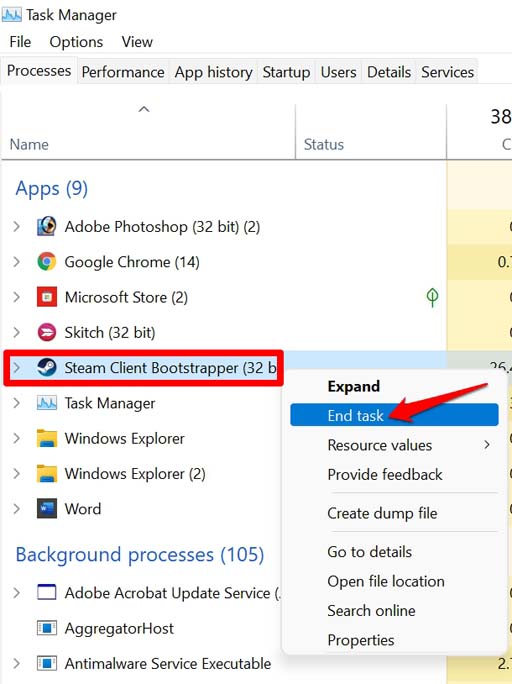The width and height of the screenshot is (512, 684).
Task: Open the View menu
Action: click(137, 42)
